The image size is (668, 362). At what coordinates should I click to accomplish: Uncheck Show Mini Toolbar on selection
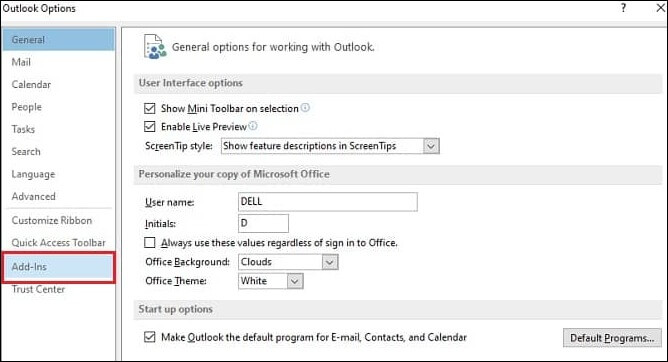pos(150,108)
